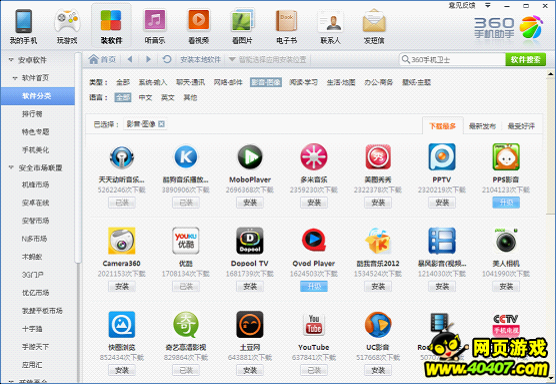Open the 酷我音乐2012 app icon
The height and width of the screenshot is (384, 556).
coord(378,241)
